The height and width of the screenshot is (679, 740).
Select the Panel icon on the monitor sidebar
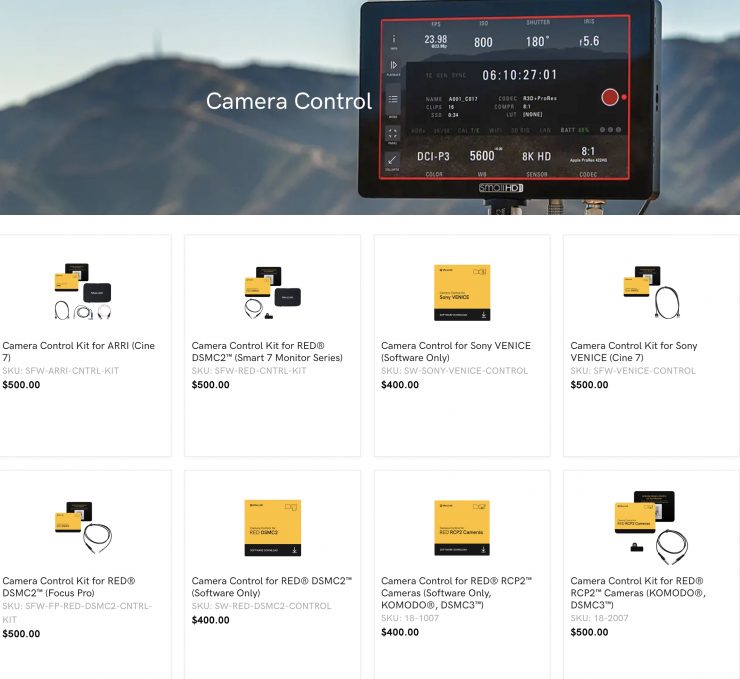coord(394,132)
